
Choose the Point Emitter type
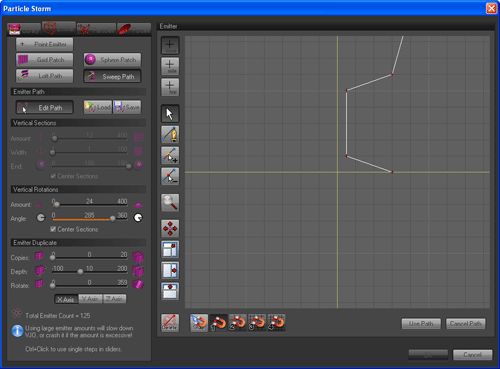point(45,44)
